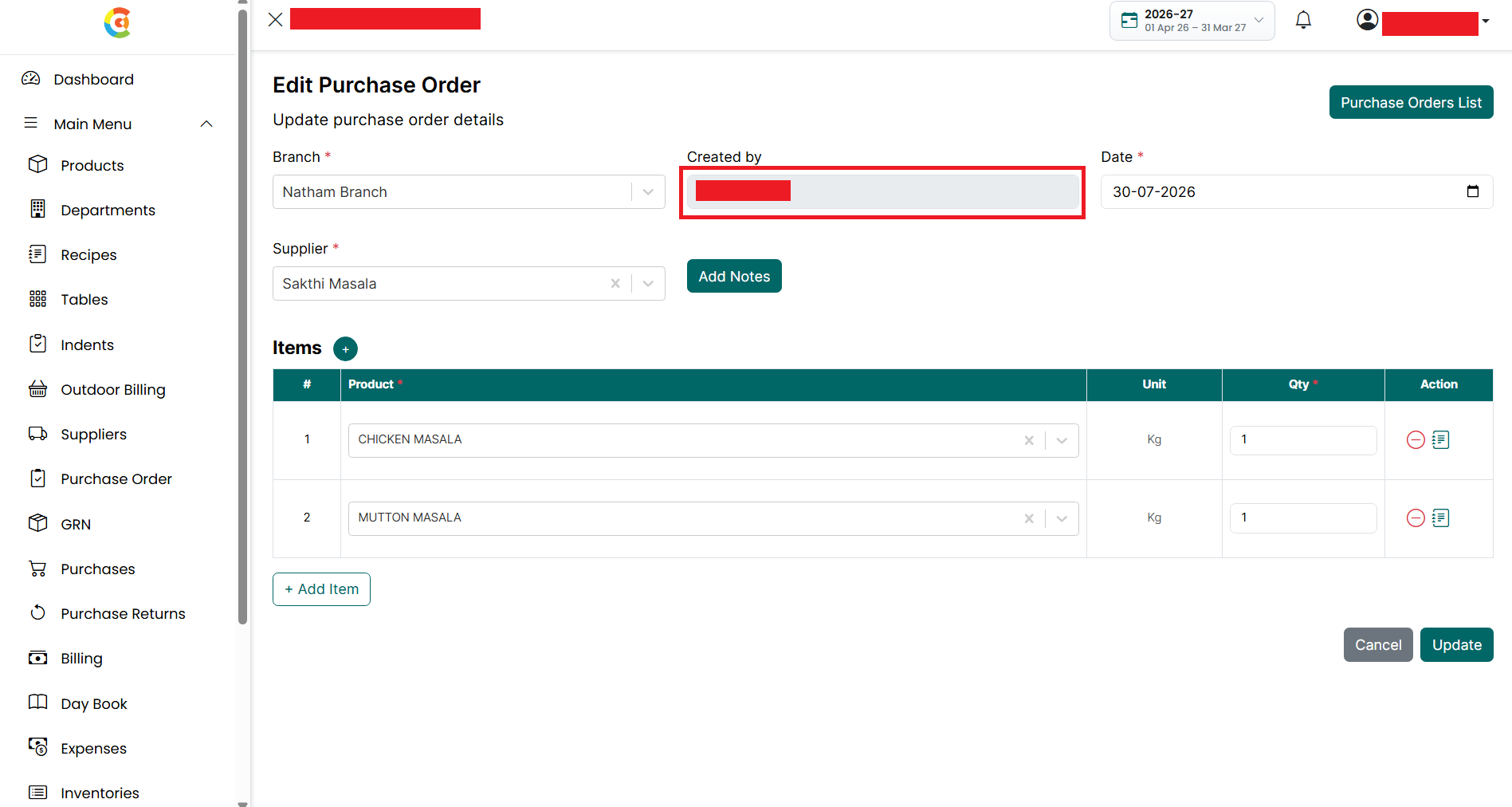The image size is (1512, 807).
Task: Click the Tables grid icon
Action: [37, 299]
